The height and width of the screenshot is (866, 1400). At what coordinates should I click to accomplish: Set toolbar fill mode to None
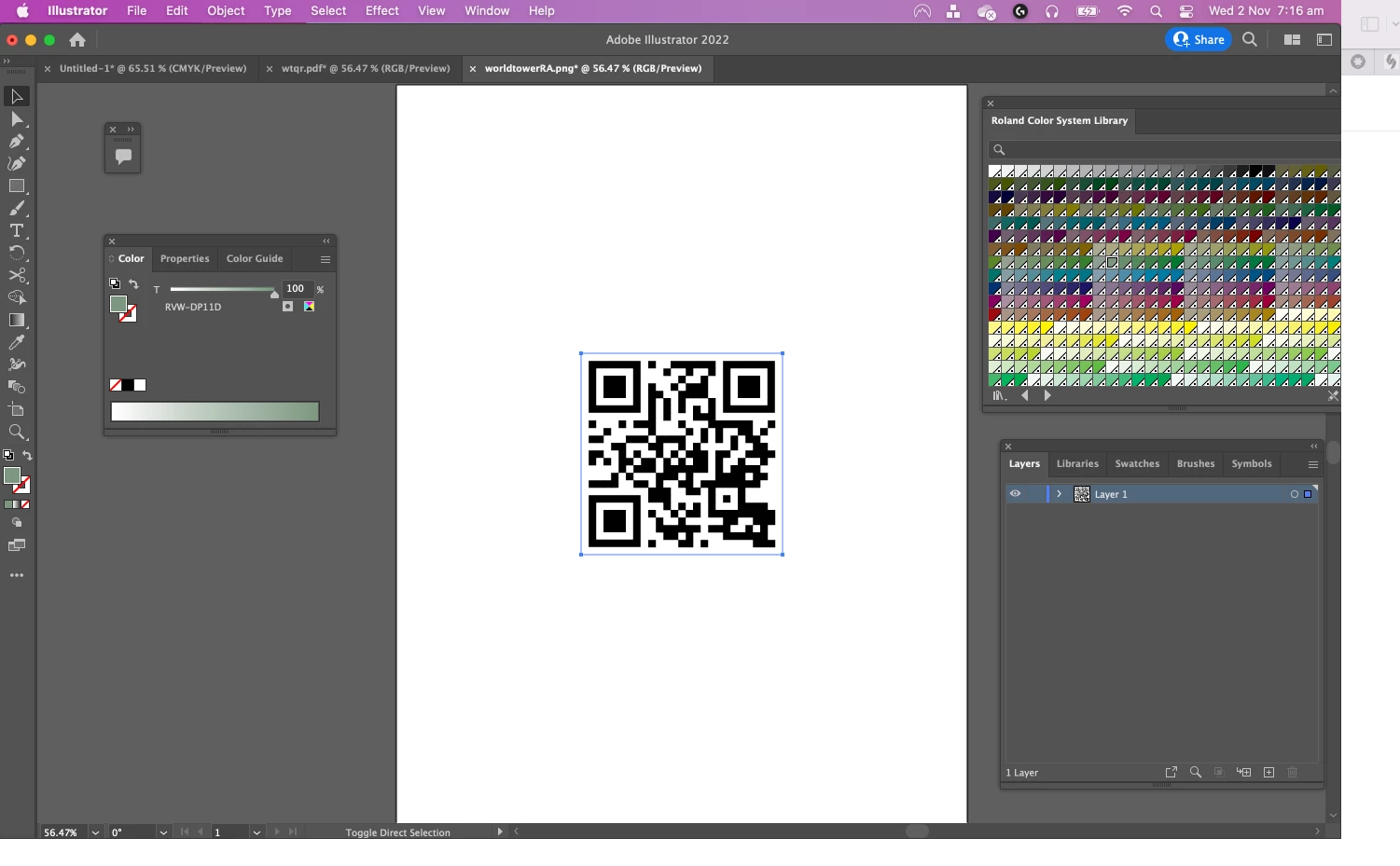(x=25, y=505)
